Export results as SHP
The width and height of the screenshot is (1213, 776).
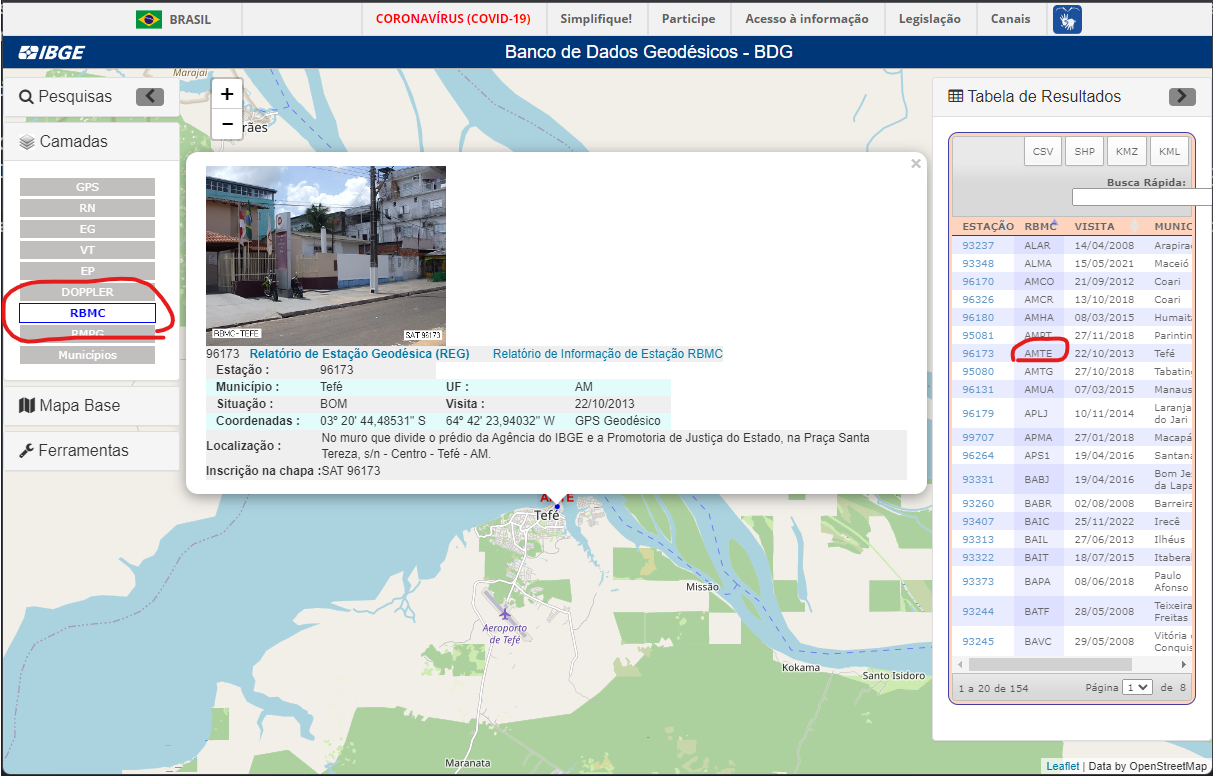1084,152
